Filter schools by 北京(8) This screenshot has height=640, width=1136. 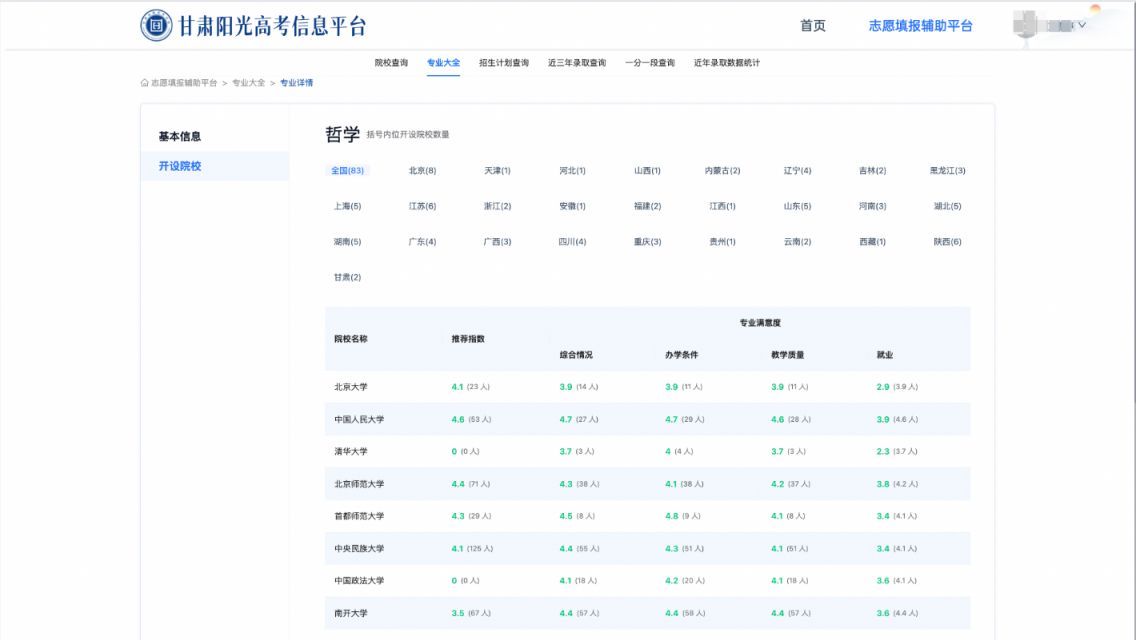(x=422, y=170)
